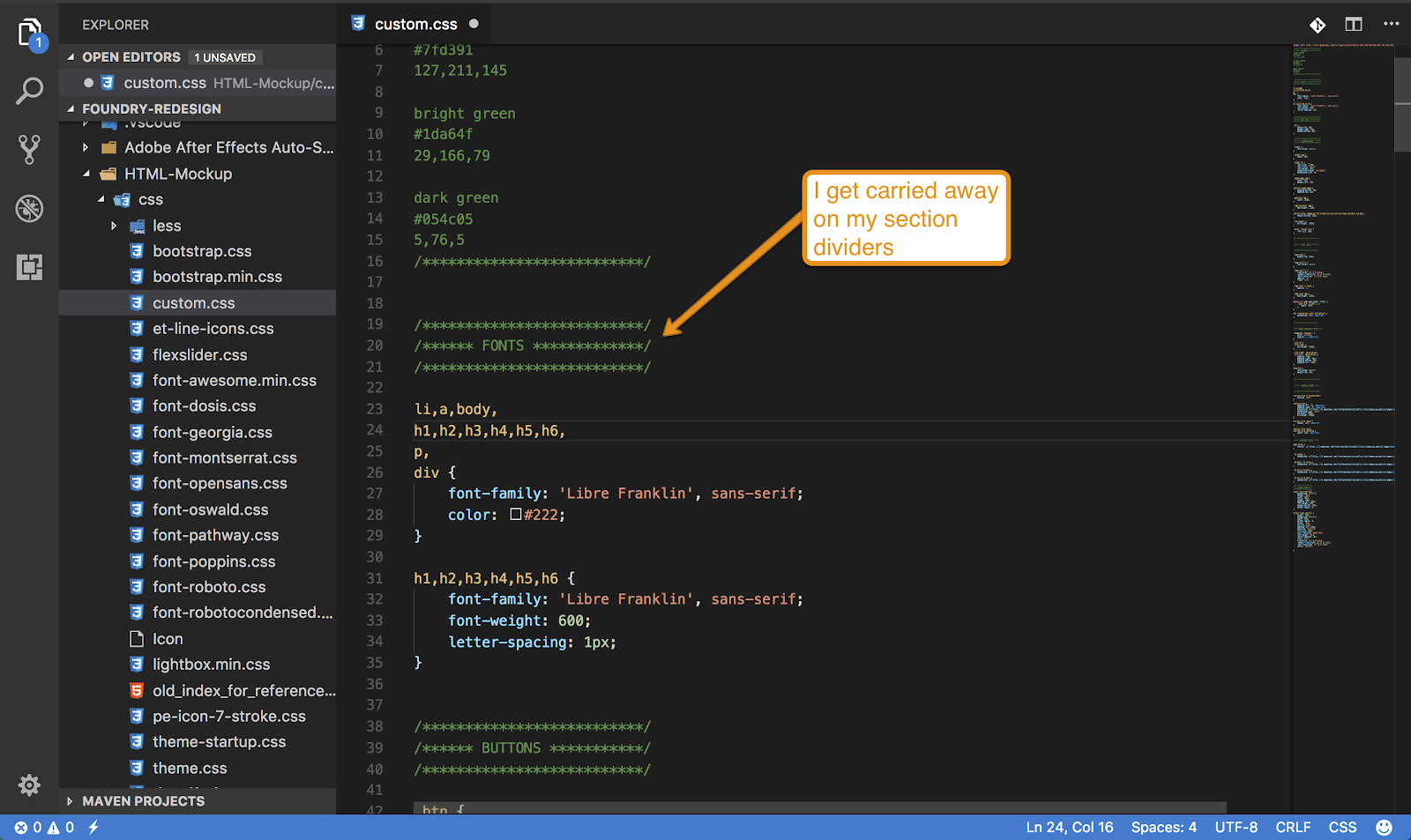Open the Debug view icon

click(29, 208)
